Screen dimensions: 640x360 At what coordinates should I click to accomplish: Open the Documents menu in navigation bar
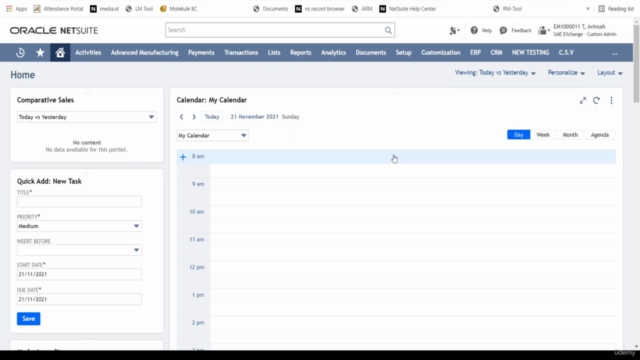tap(371, 53)
